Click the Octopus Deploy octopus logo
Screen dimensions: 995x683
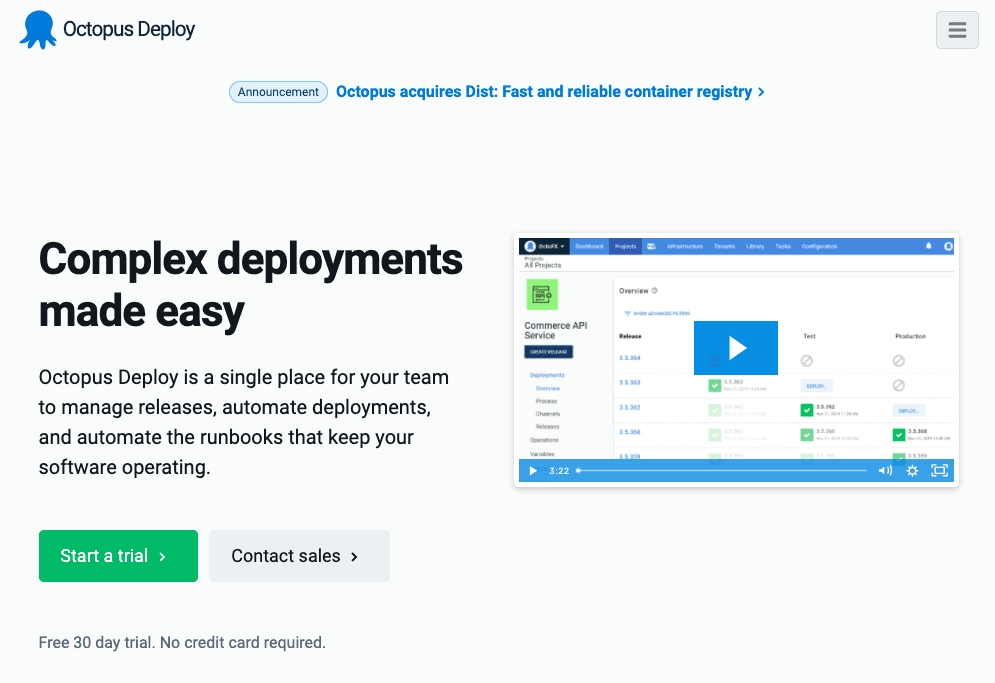38,30
